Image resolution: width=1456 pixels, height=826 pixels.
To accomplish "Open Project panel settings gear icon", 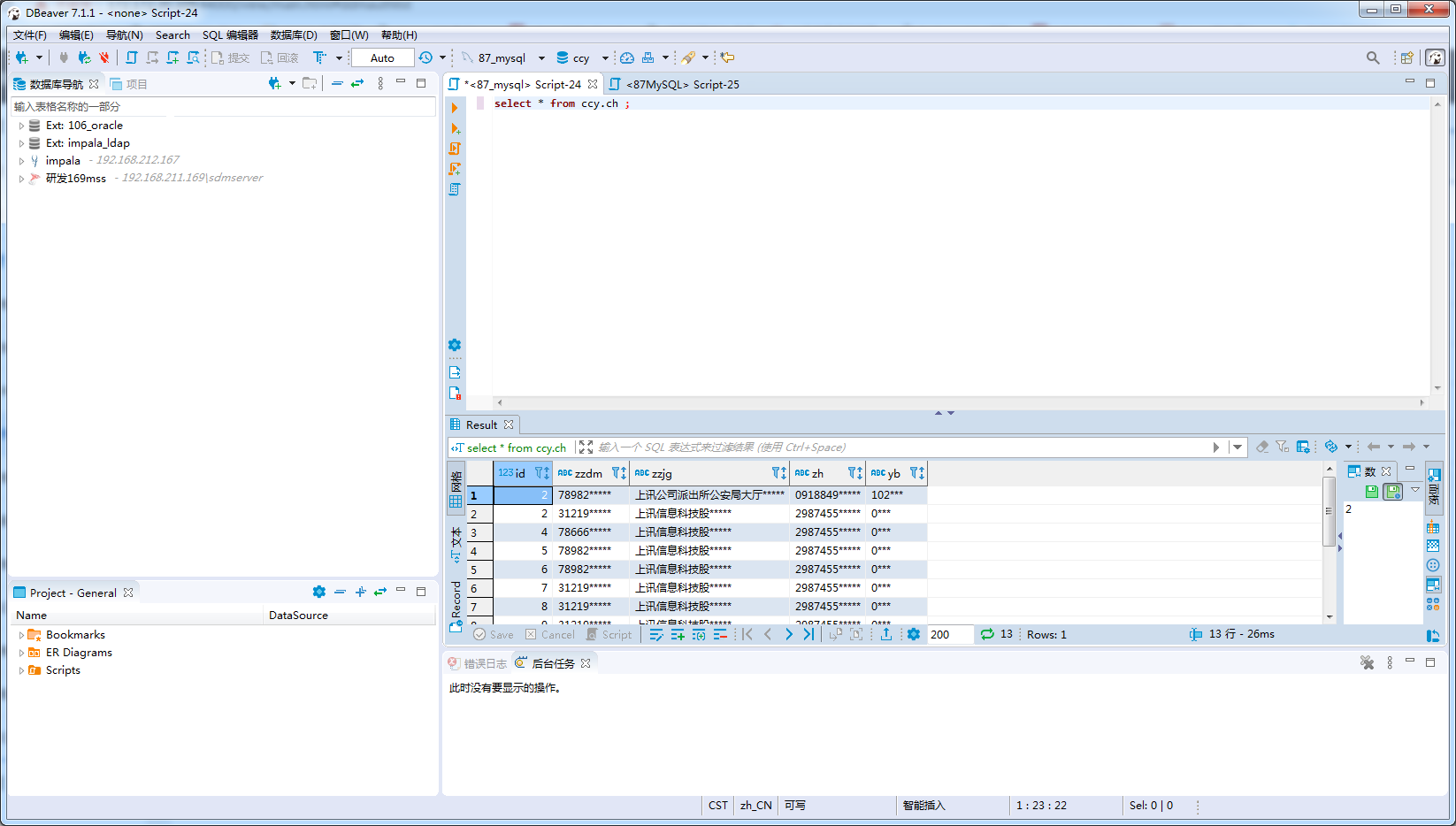I will (x=318, y=592).
